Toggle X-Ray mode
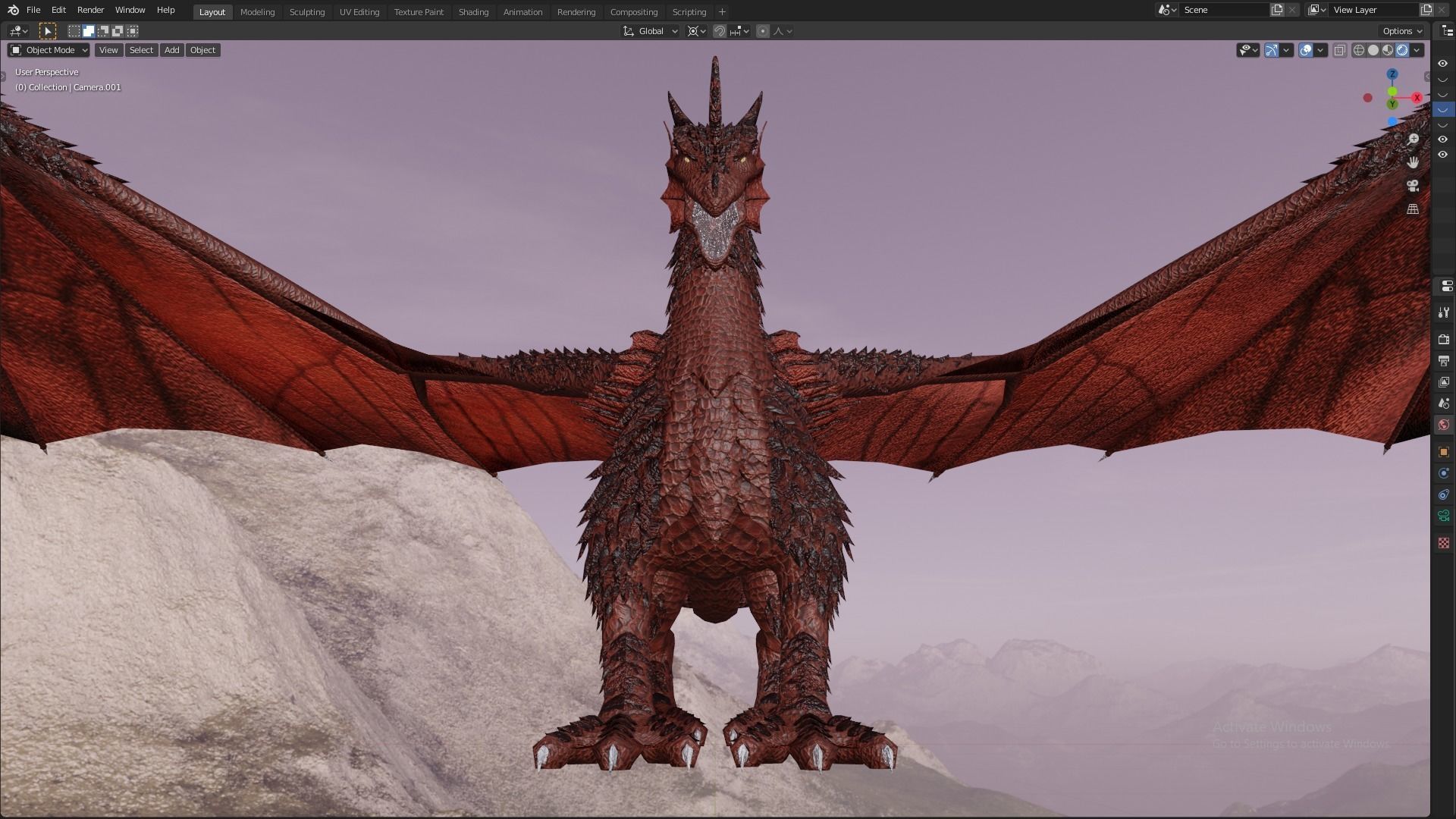 pyautogui.click(x=1340, y=50)
